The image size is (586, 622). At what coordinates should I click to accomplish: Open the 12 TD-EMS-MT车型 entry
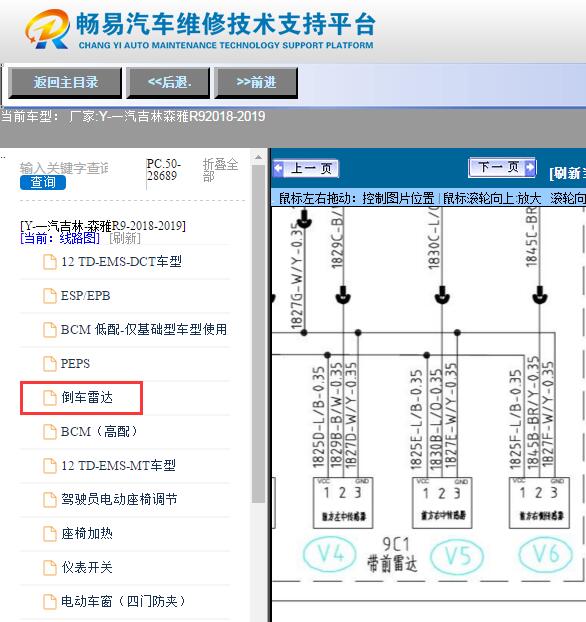click(x=118, y=465)
